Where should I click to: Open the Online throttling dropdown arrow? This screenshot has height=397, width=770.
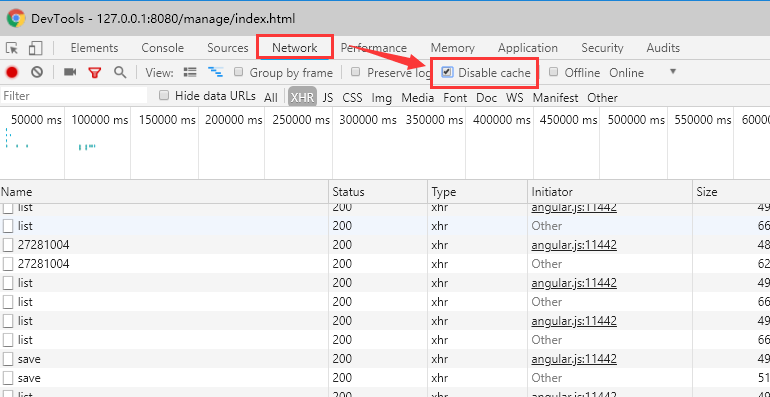[x=673, y=72]
